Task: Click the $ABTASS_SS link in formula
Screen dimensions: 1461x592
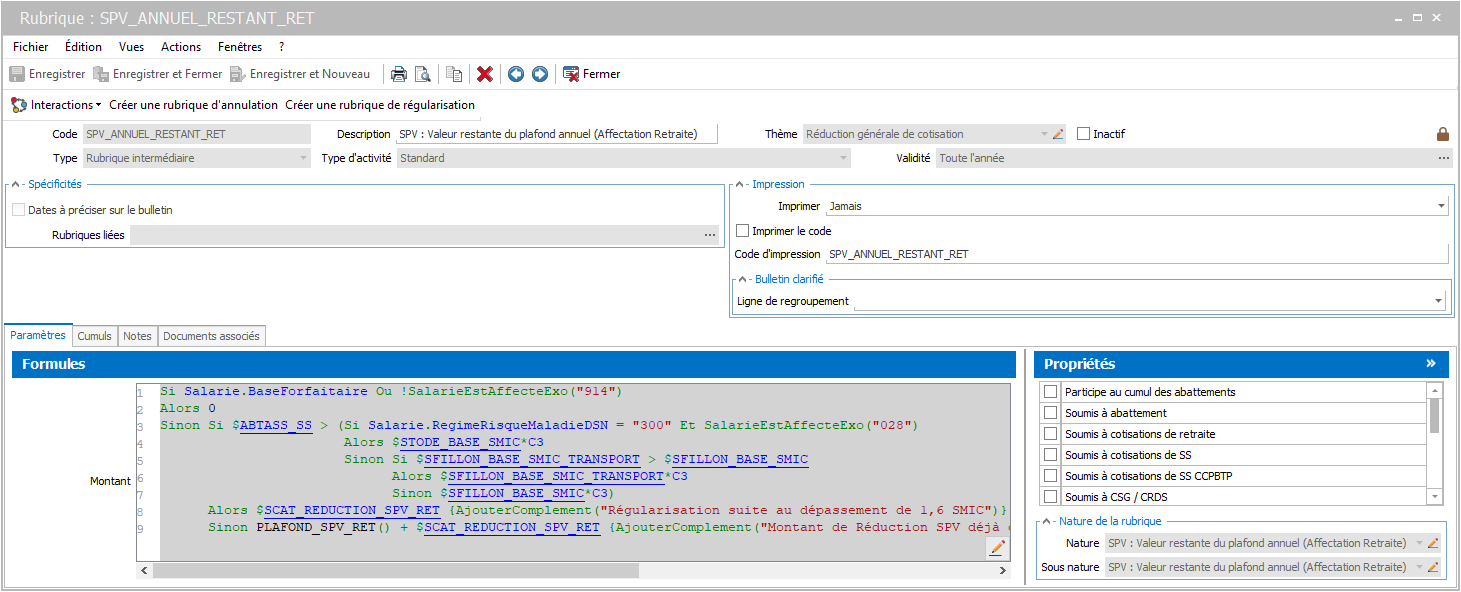Action: [276, 425]
